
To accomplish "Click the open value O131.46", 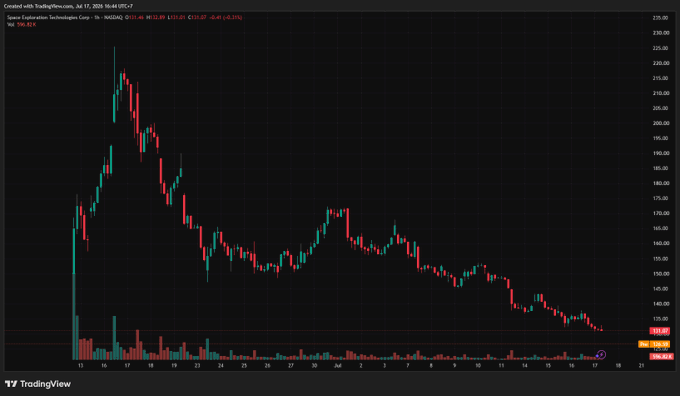I will (134, 17).
